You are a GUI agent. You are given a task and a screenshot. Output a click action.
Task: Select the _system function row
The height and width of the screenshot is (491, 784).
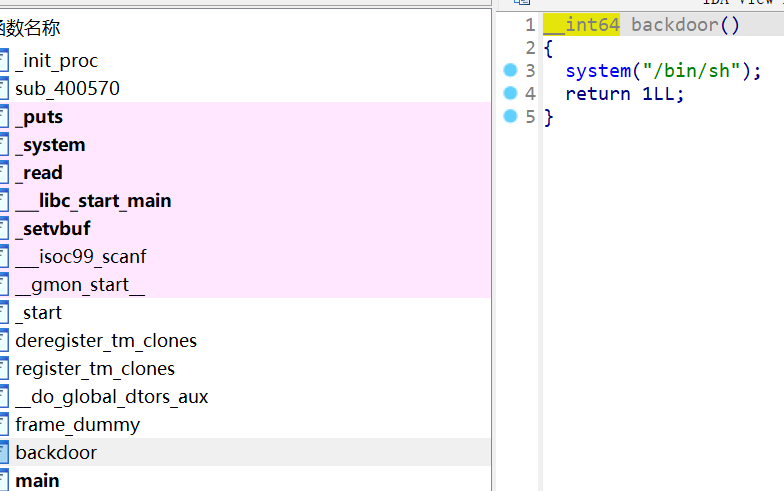point(245,144)
